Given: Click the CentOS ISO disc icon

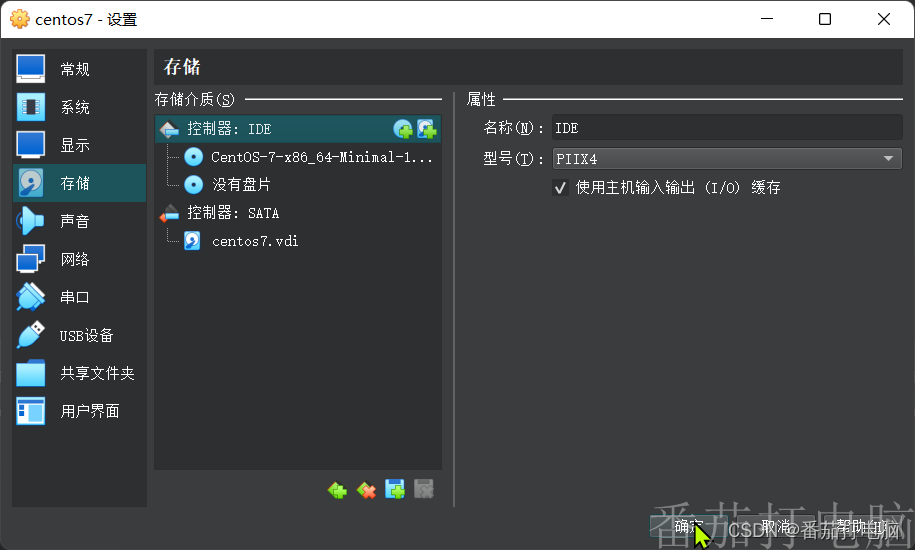Looking at the screenshot, I should 193,157.
